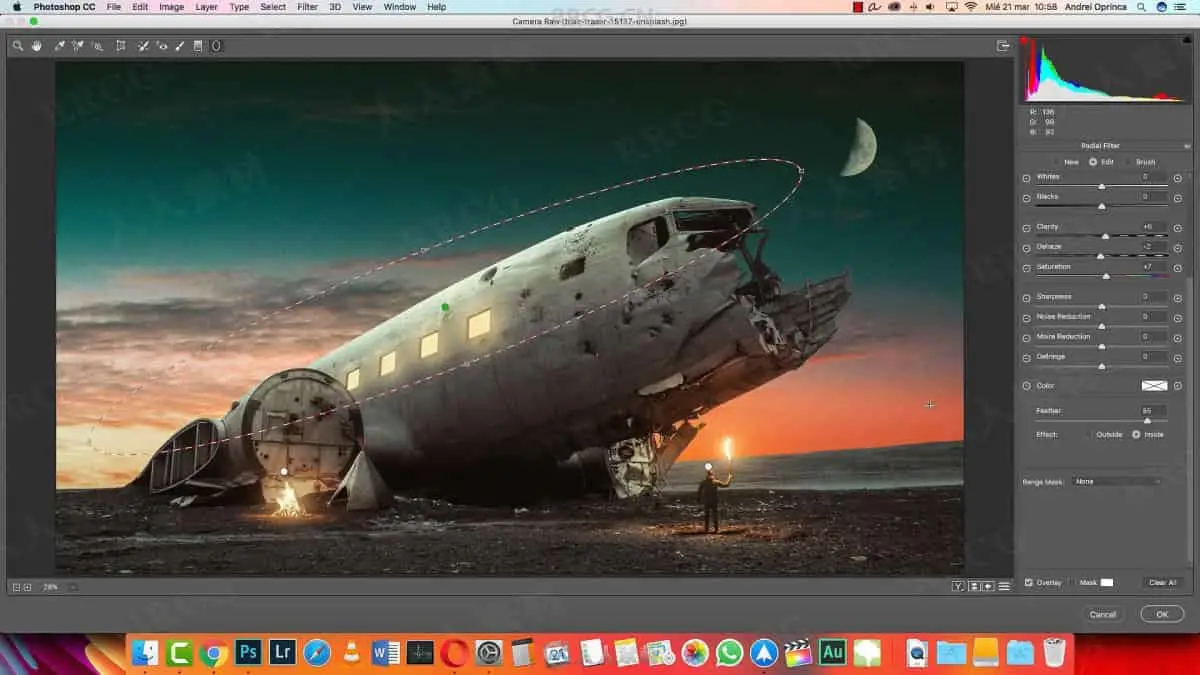Toggle the Mask checkbox

[x=1073, y=582]
